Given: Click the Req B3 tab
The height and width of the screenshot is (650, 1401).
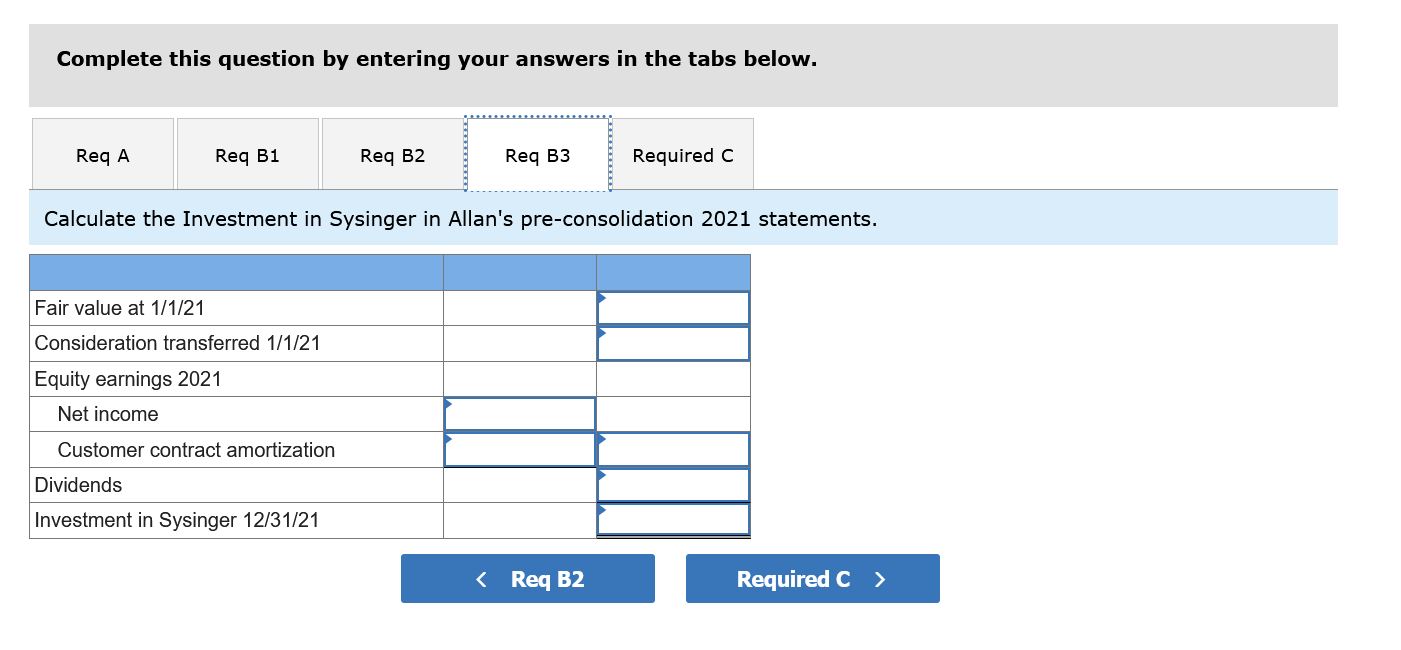Looking at the screenshot, I should tap(537, 155).
